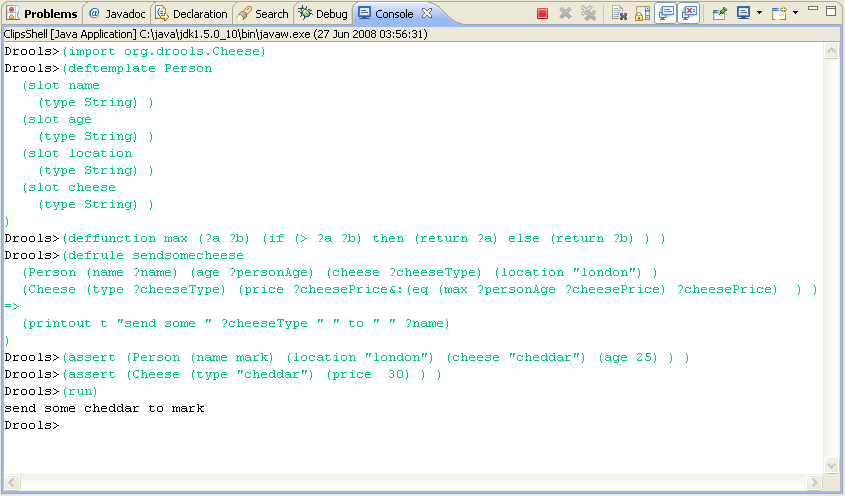Toggle show console on standard output change

[x=666, y=14]
